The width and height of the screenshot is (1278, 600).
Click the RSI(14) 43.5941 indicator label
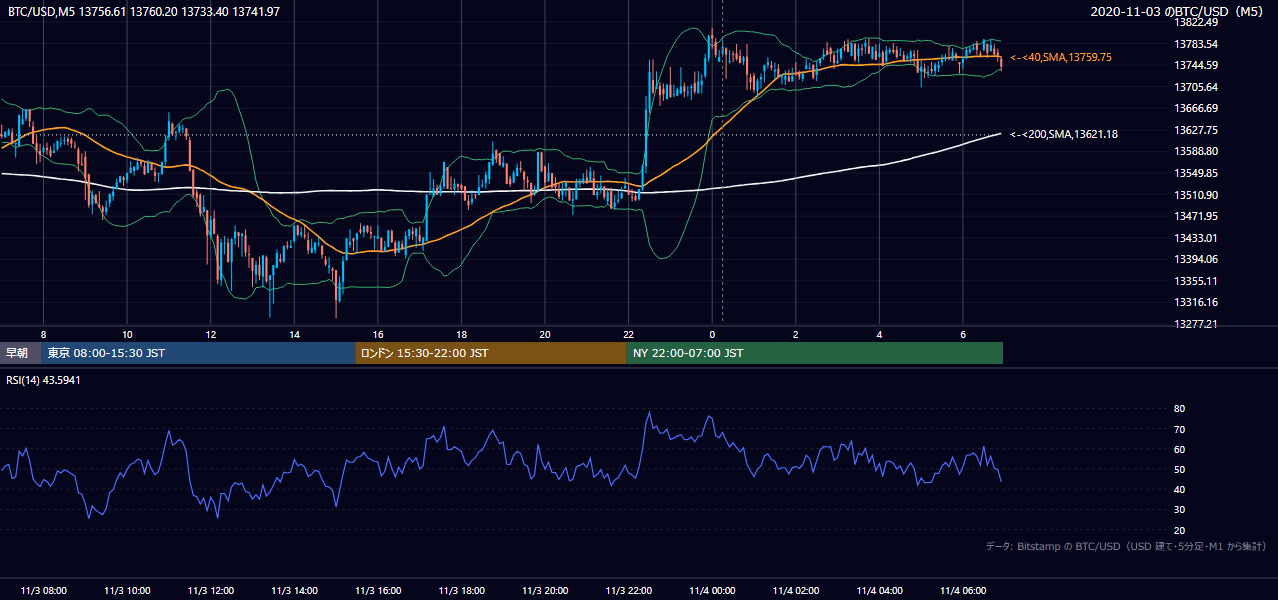tap(43, 379)
